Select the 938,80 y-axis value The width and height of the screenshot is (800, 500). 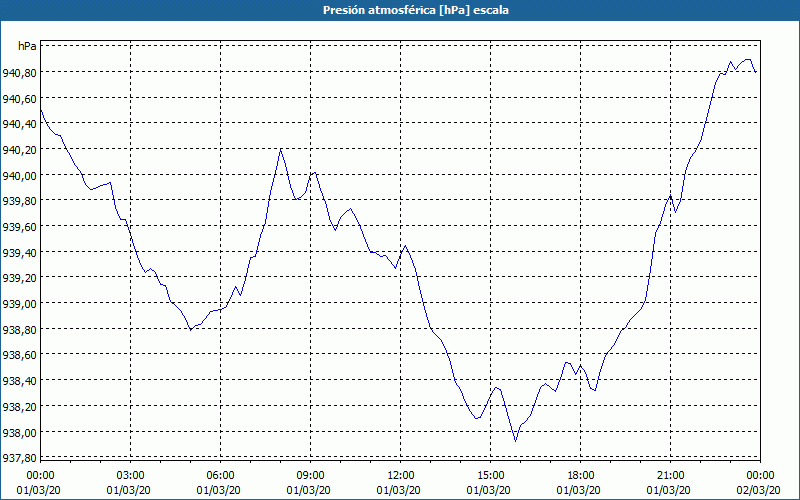pos(19,330)
